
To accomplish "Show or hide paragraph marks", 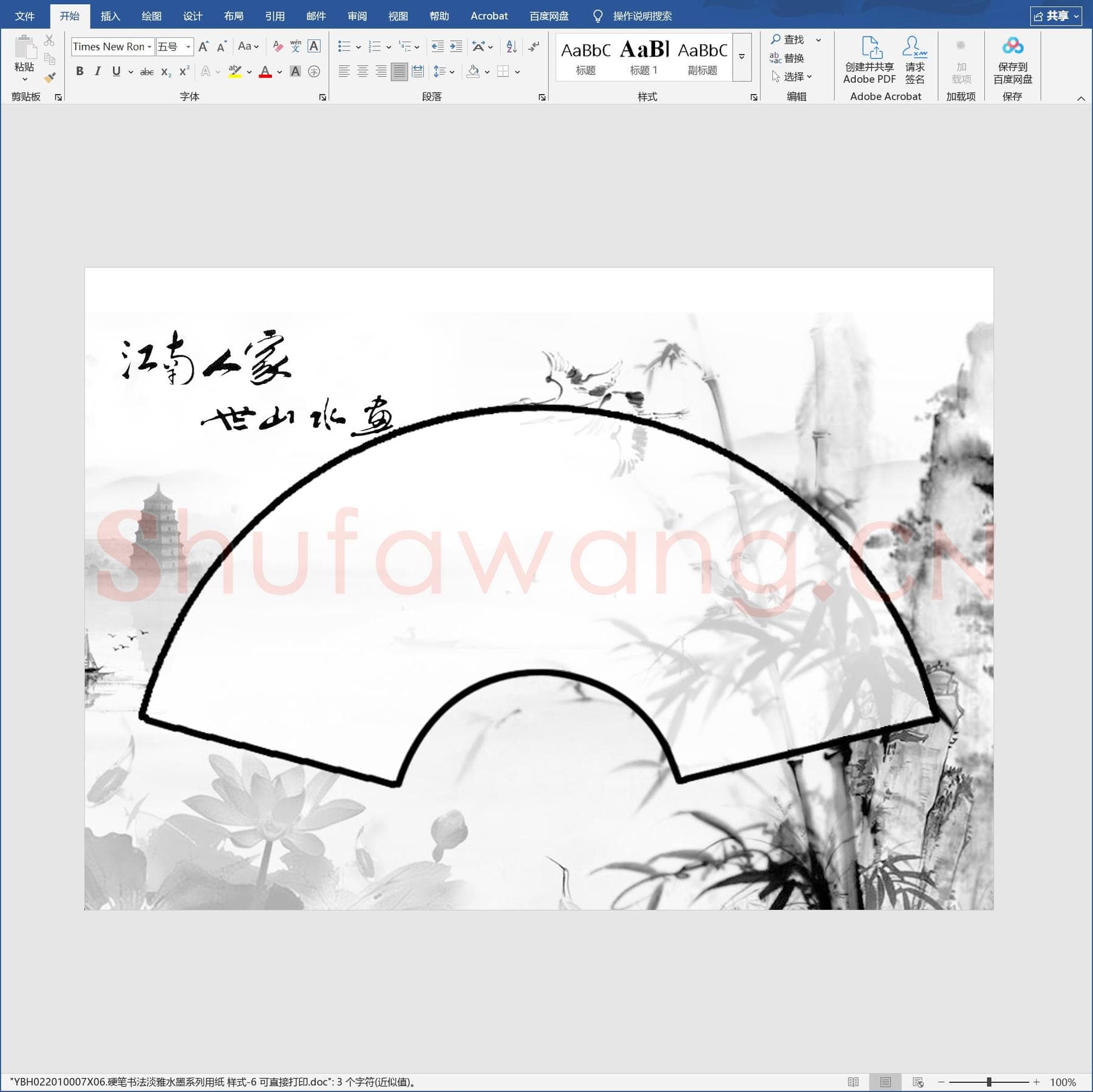I will tap(534, 46).
